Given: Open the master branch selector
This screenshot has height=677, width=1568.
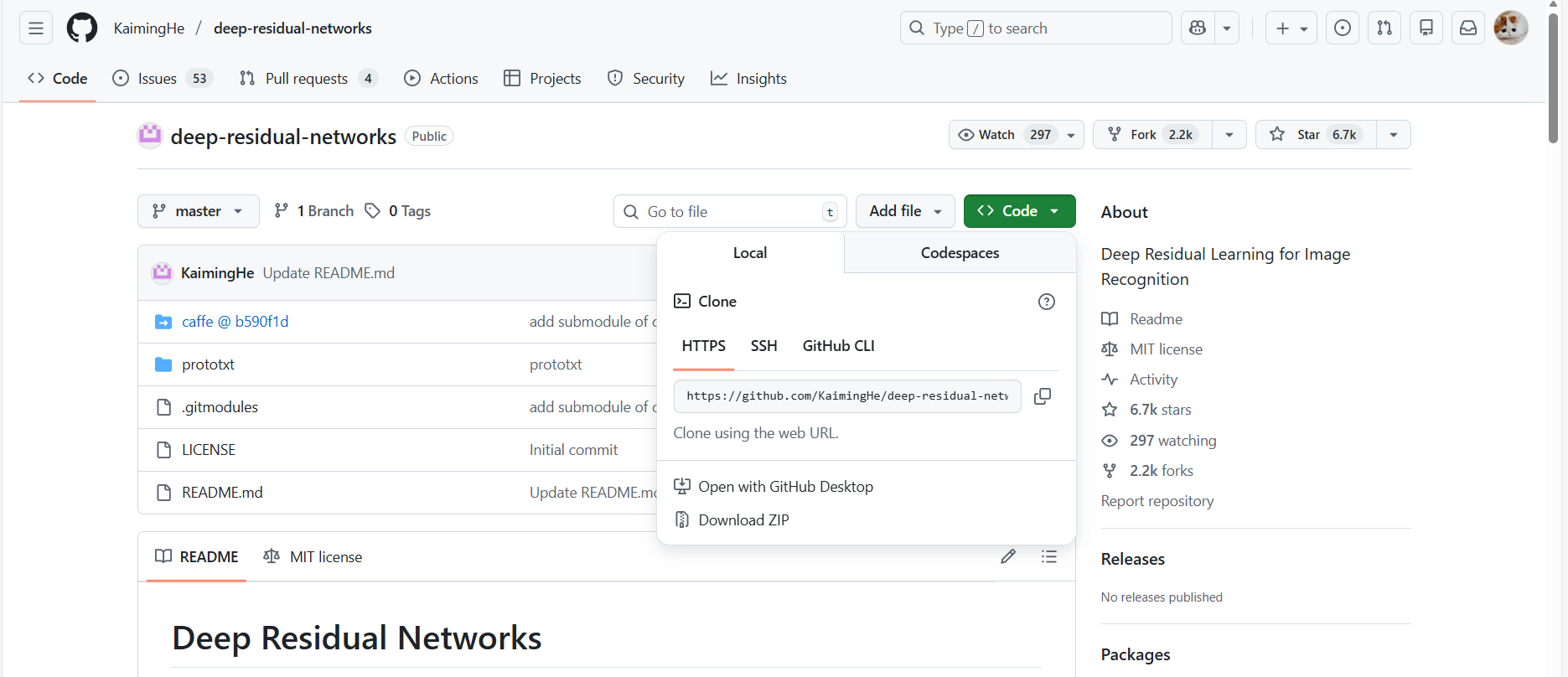Looking at the screenshot, I should (199, 211).
